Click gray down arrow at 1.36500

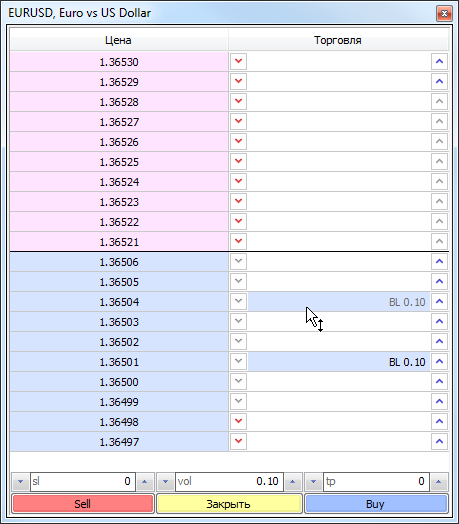tap(238, 381)
